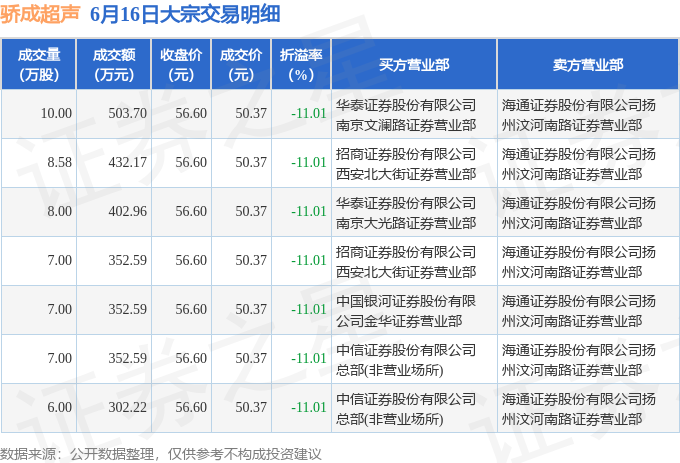Click the 数据来源 footer note

tap(160, 454)
